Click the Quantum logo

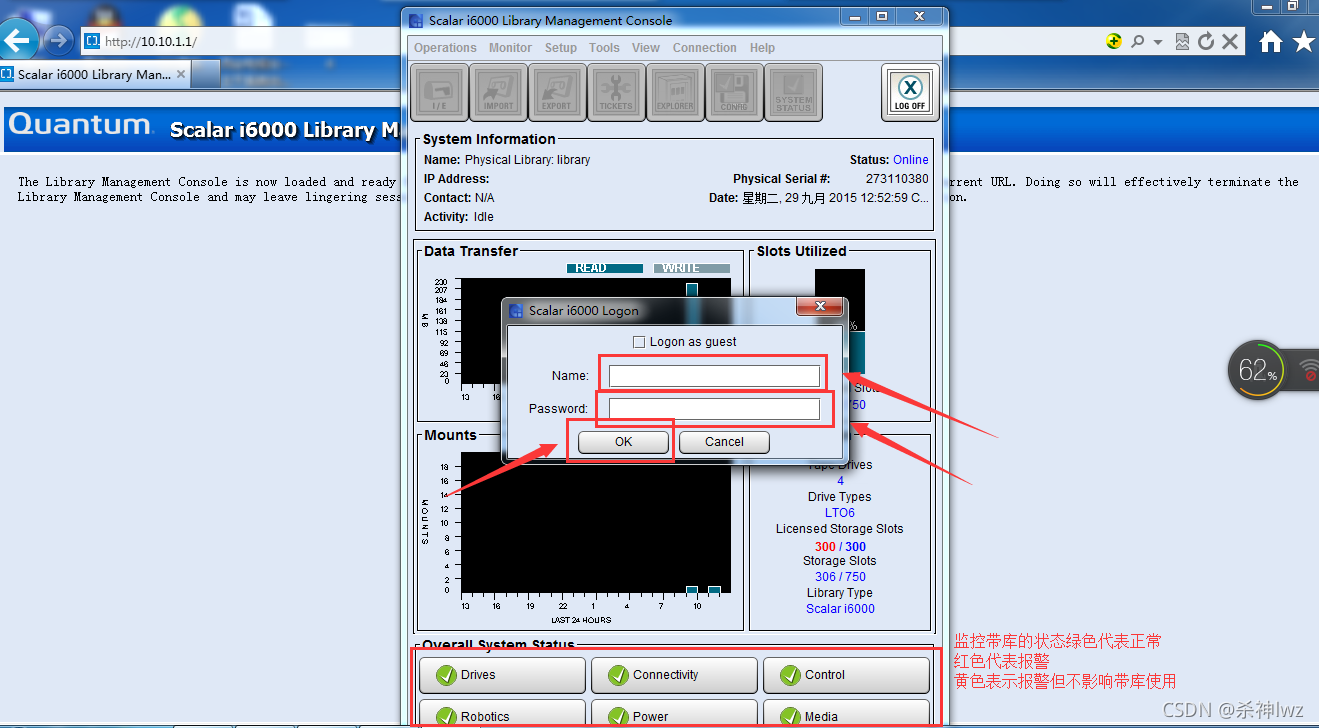80,125
